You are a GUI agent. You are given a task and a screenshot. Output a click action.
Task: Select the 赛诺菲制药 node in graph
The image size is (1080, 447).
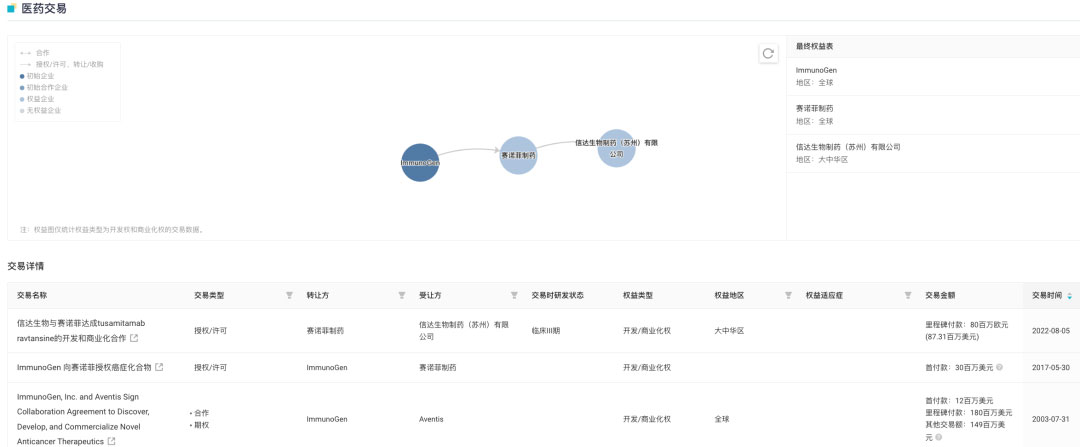point(518,155)
